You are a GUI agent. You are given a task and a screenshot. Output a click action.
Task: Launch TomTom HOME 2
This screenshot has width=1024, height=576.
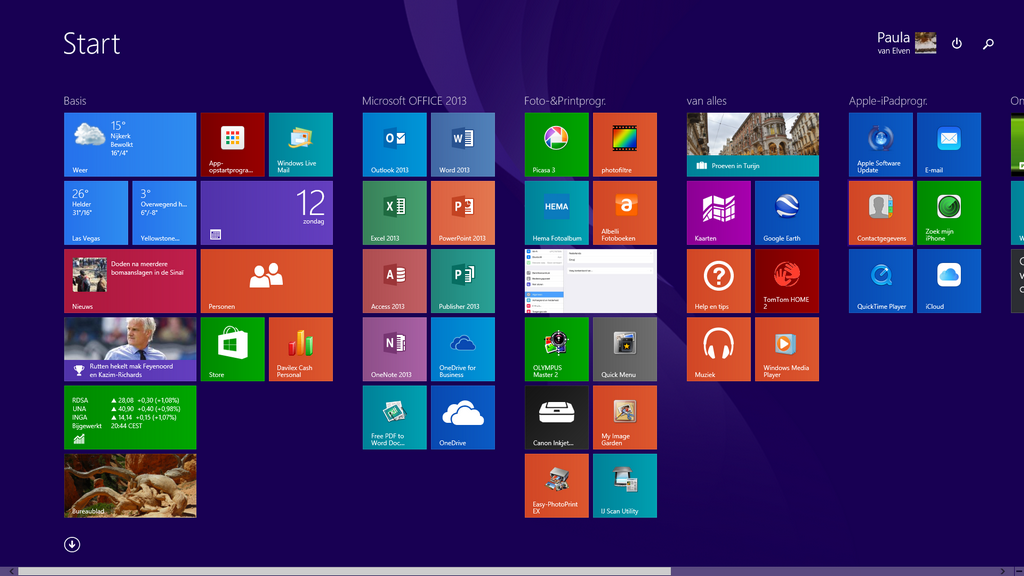point(786,281)
